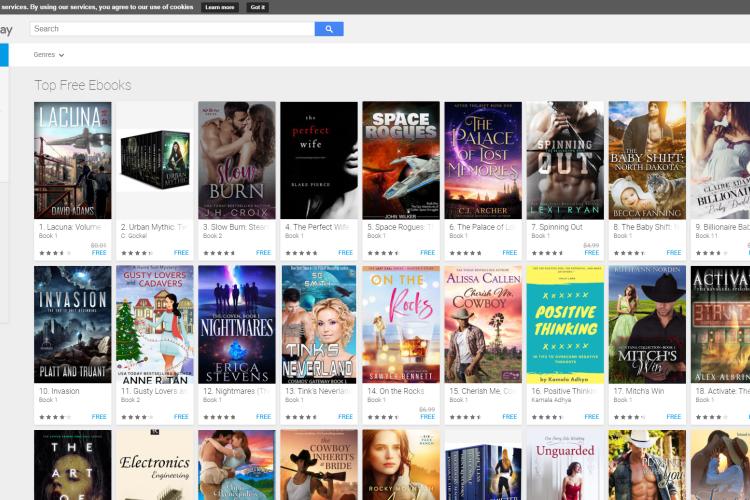The width and height of the screenshot is (750, 500).
Task: Open The Cowboy Inherits a Bride cover
Action: (319, 465)
